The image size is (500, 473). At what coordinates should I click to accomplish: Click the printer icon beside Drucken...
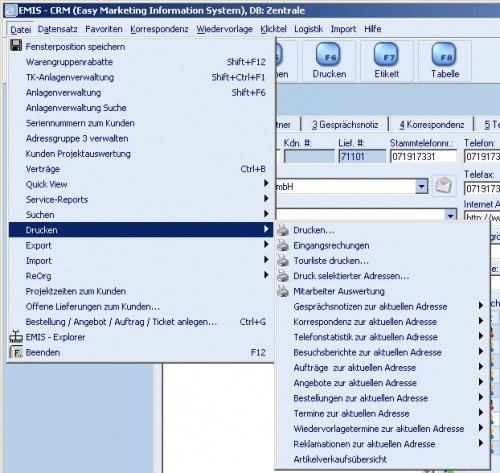(x=283, y=230)
